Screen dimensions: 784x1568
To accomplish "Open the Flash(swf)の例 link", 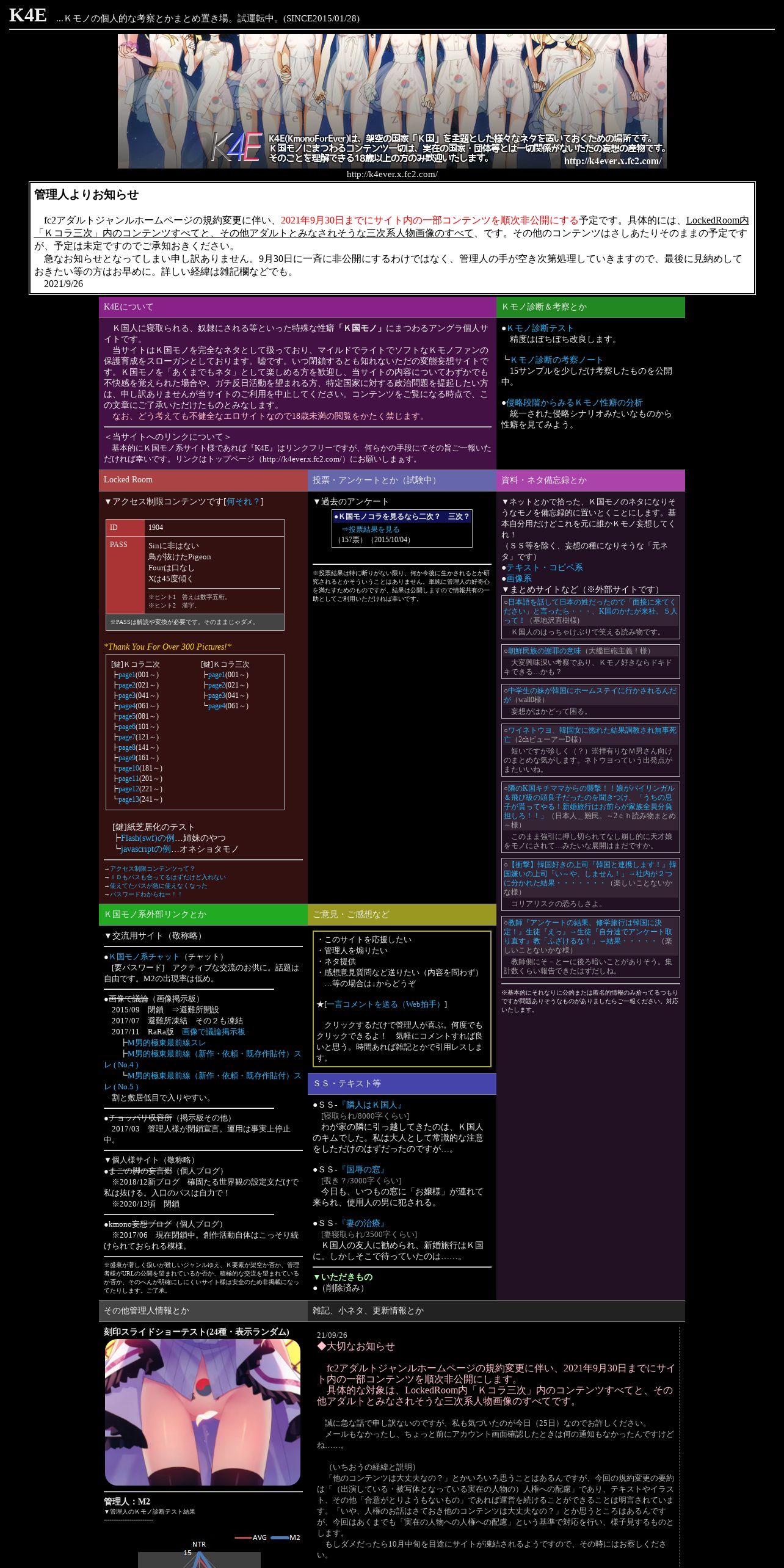I will point(148,838).
